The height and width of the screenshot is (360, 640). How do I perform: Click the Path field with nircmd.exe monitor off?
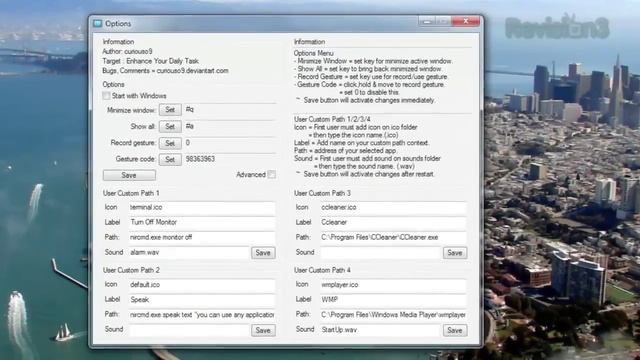click(202, 237)
